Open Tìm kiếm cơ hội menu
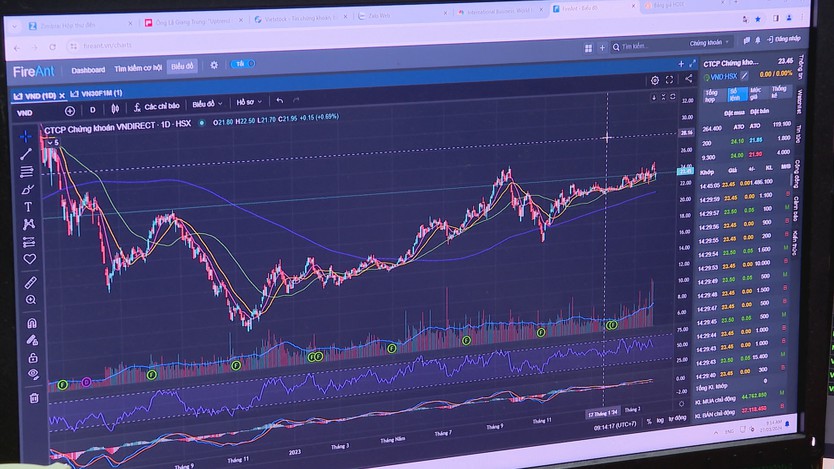Viewport: 834px width, 469px height. pyautogui.click(x=138, y=68)
